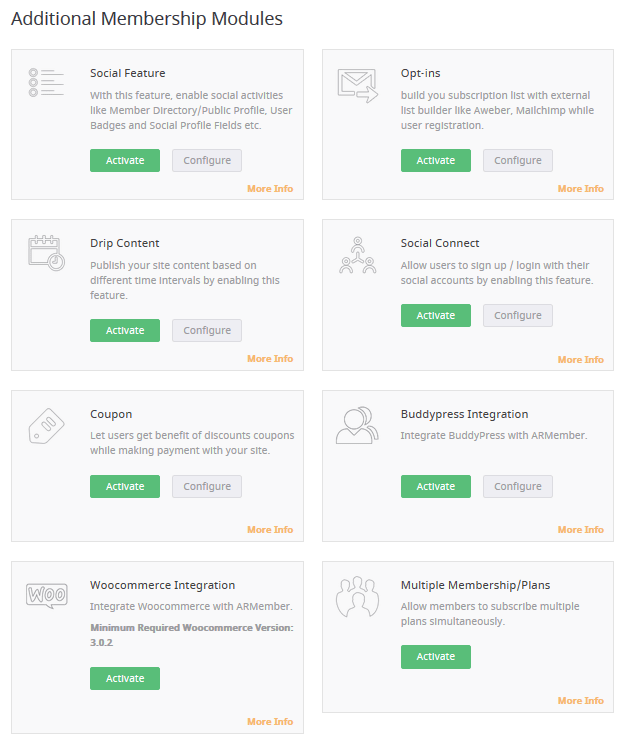The height and width of the screenshot is (744, 626).
Task: Click the Opt-ins envelope icon
Action: coord(358,85)
